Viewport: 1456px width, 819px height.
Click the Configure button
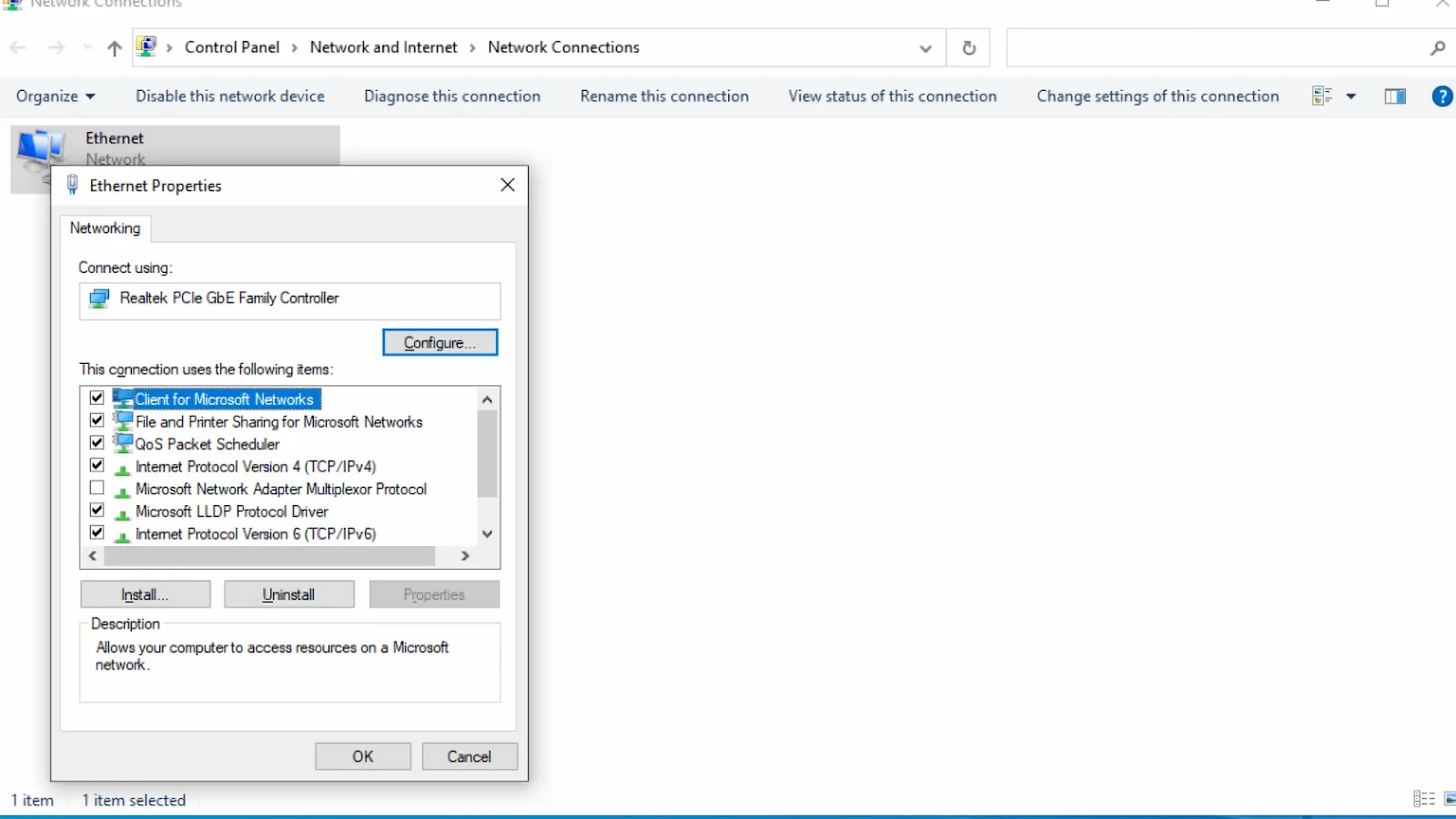(x=440, y=342)
